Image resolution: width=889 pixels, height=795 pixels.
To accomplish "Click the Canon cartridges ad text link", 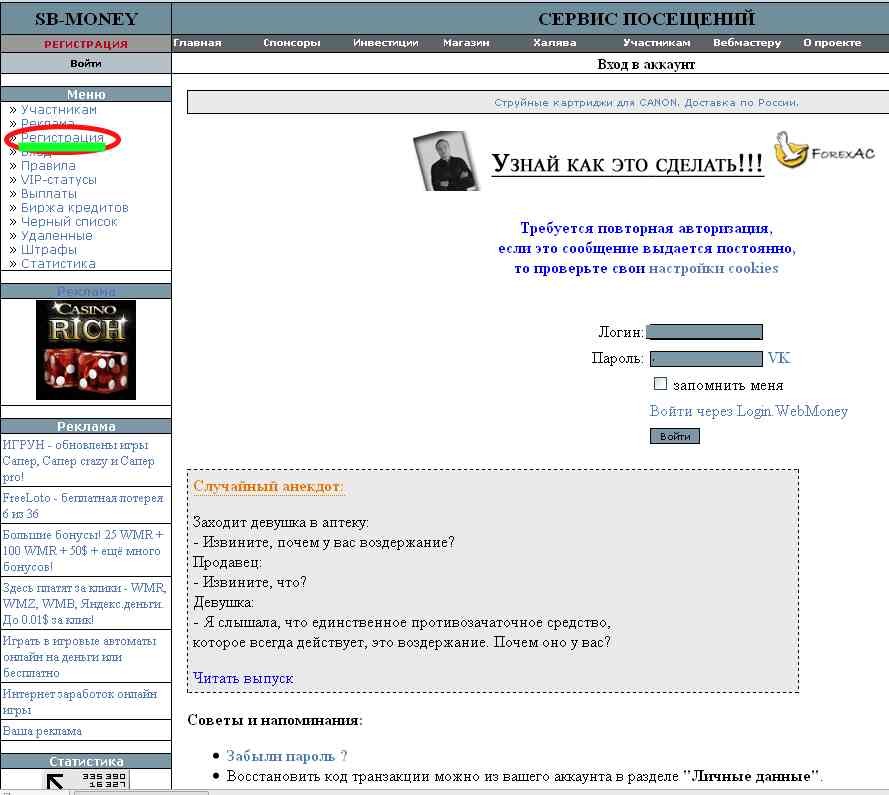I will (x=646, y=103).
